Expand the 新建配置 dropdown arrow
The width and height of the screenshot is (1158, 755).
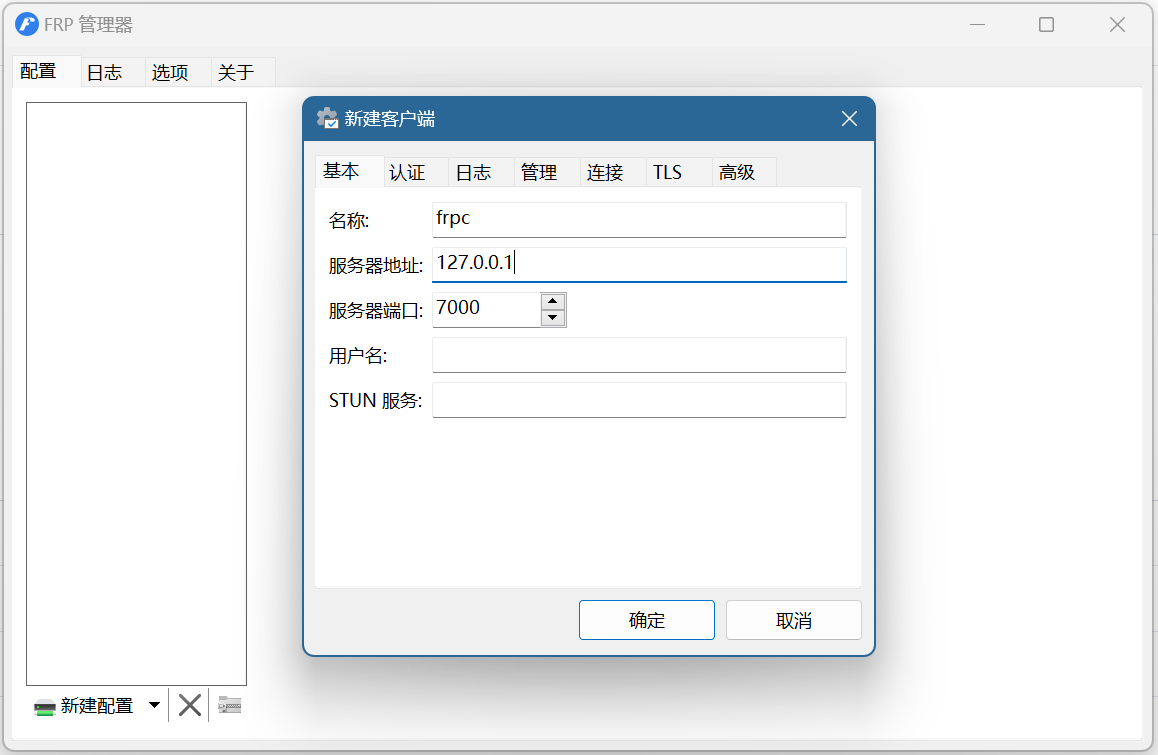click(x=154, y=706)
